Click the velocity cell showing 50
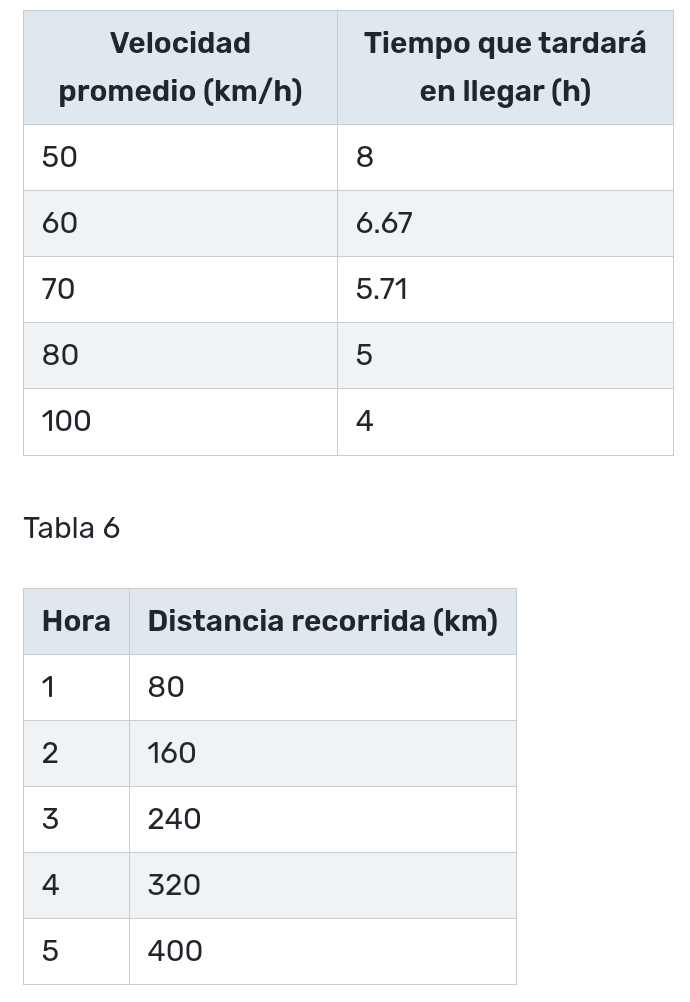The height and width of the screenshot is (1002, 690). (x=60, y=157)
